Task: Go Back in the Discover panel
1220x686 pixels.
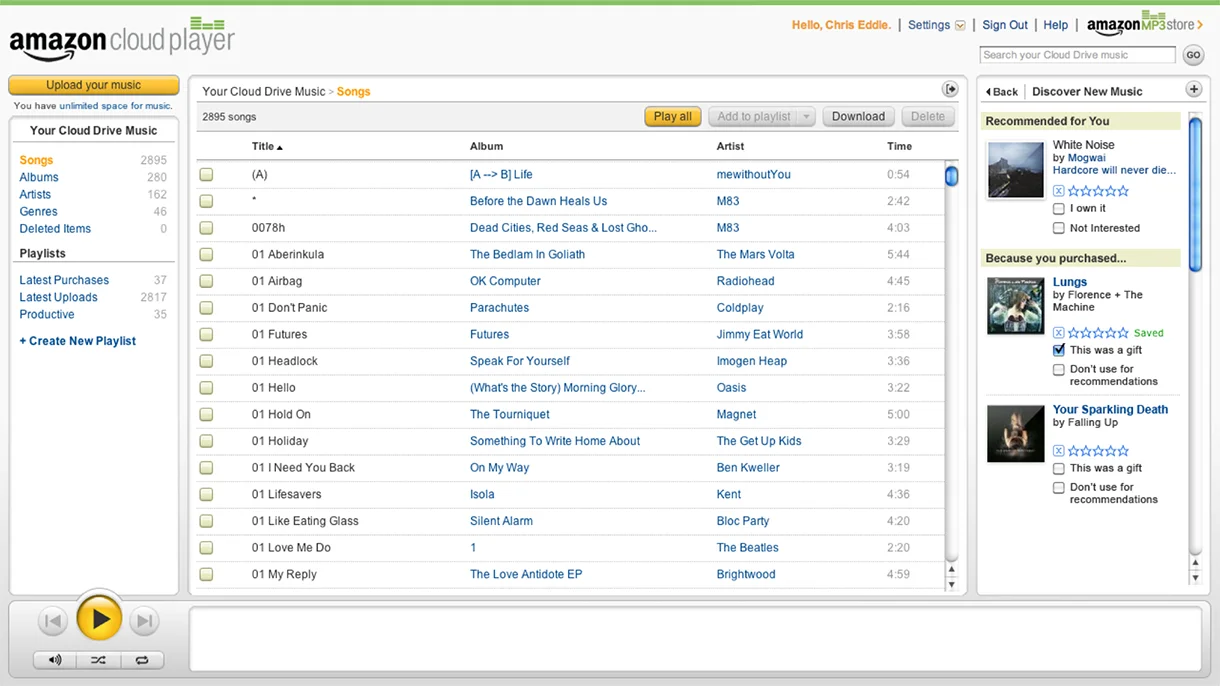Action: tap(1001, 91)
